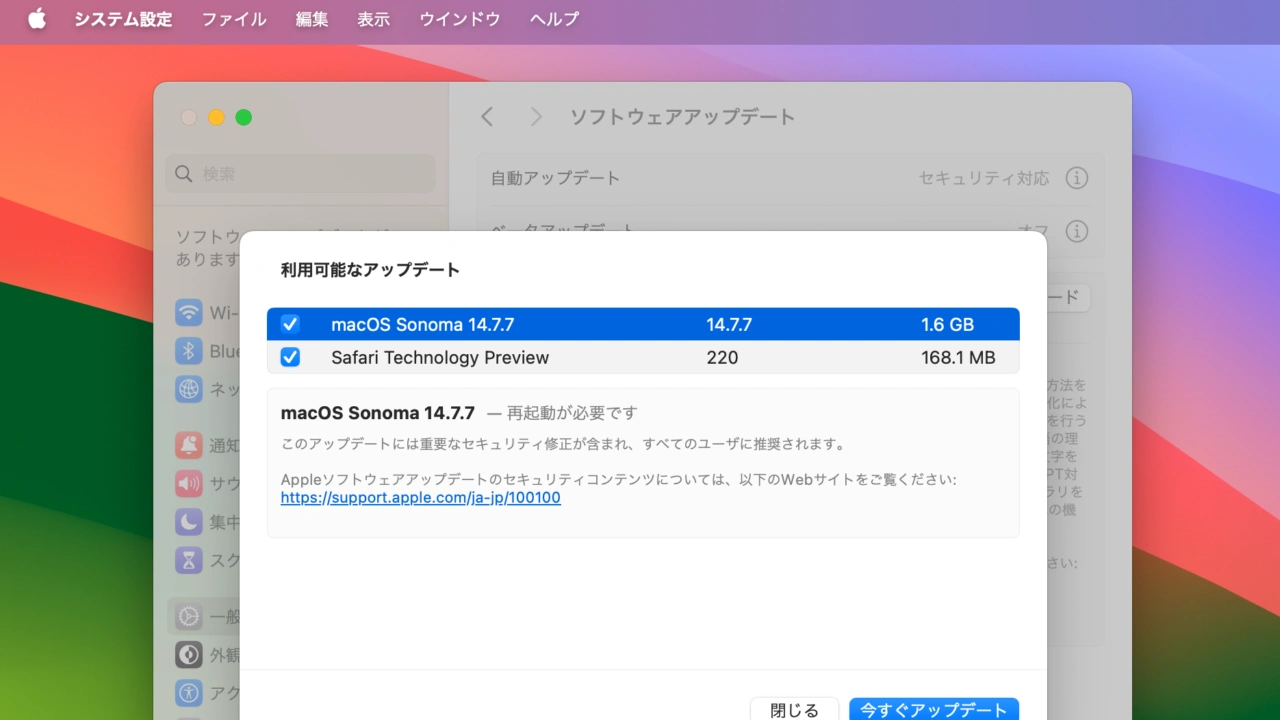This screenshot has width=1280, height=720.
Task: Open the Accessibility icon in the sidebar
Action: click(189, 692)
